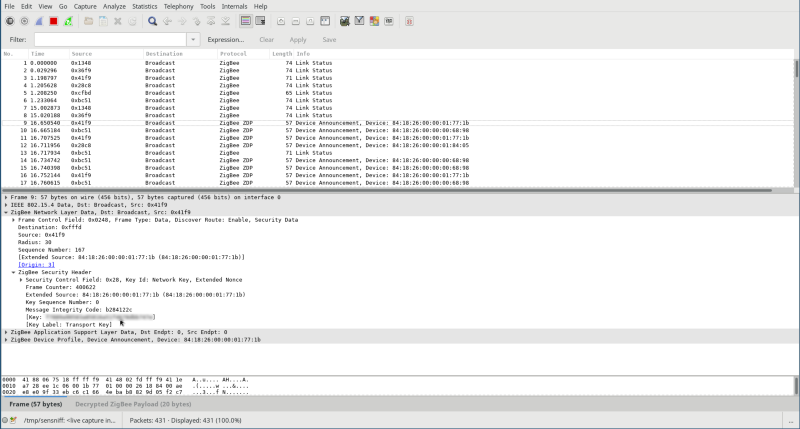Reset text to normal size
Screen dimensions: 800x429
tap(310, 21)
